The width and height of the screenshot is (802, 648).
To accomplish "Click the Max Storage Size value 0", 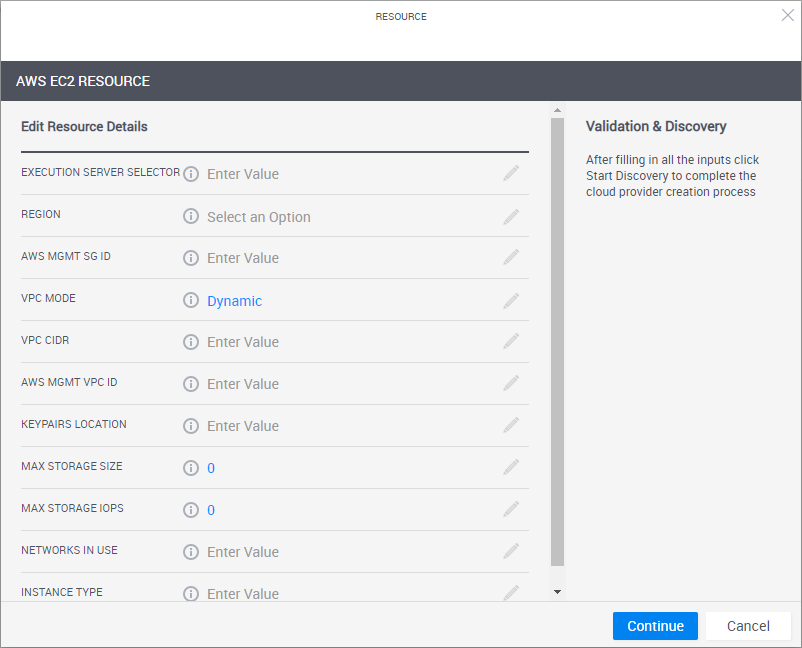I will point(211,469).
